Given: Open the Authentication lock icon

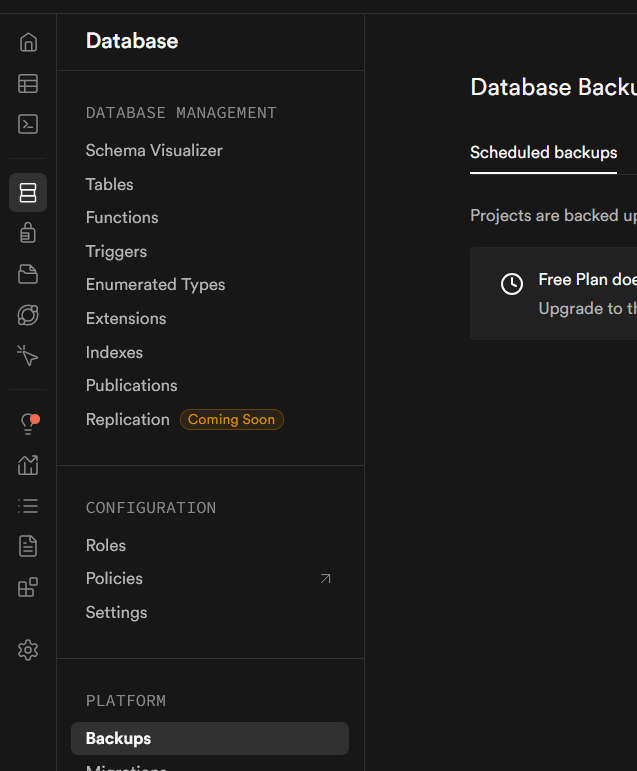Looking at the screenshot, I should [x=28, y=233].
